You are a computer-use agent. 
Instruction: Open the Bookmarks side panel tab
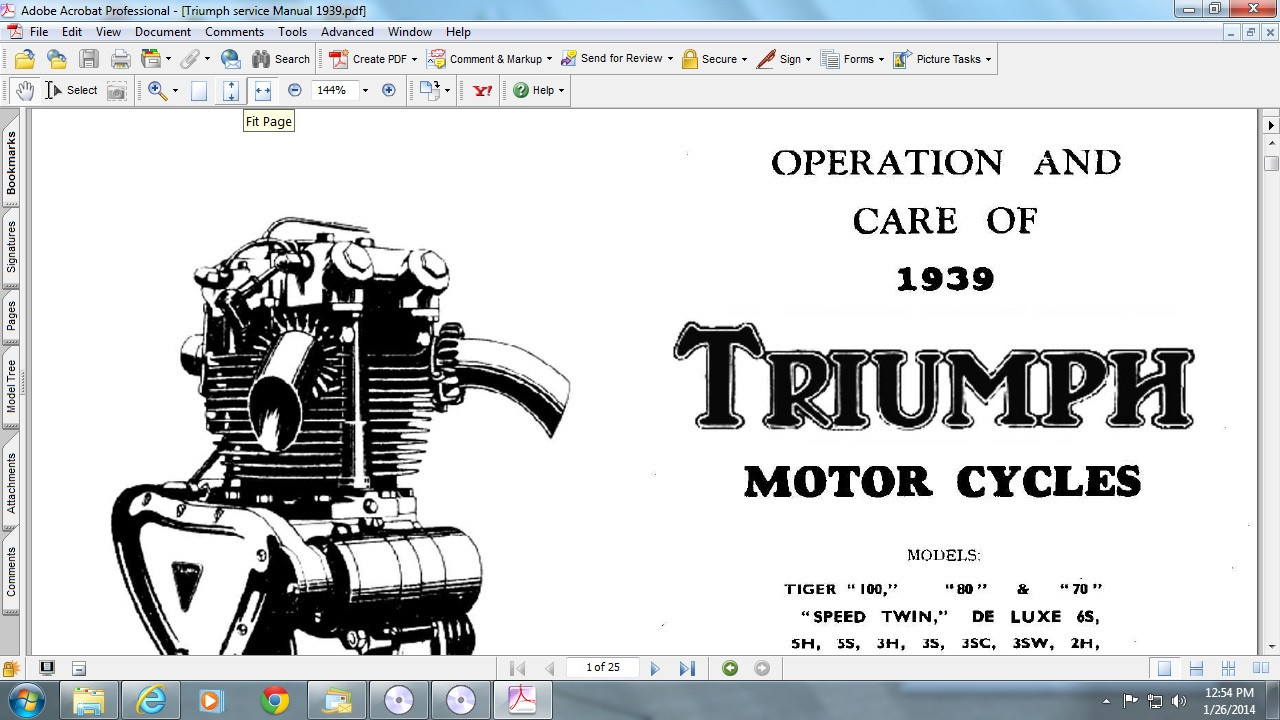pos(11,162)
